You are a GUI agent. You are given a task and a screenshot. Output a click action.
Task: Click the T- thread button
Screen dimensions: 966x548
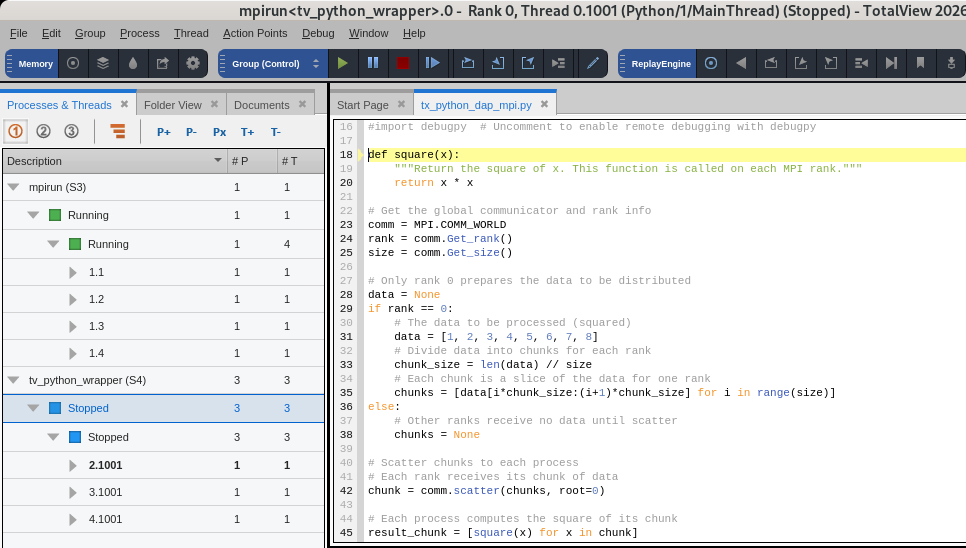(x=275, y=132)
